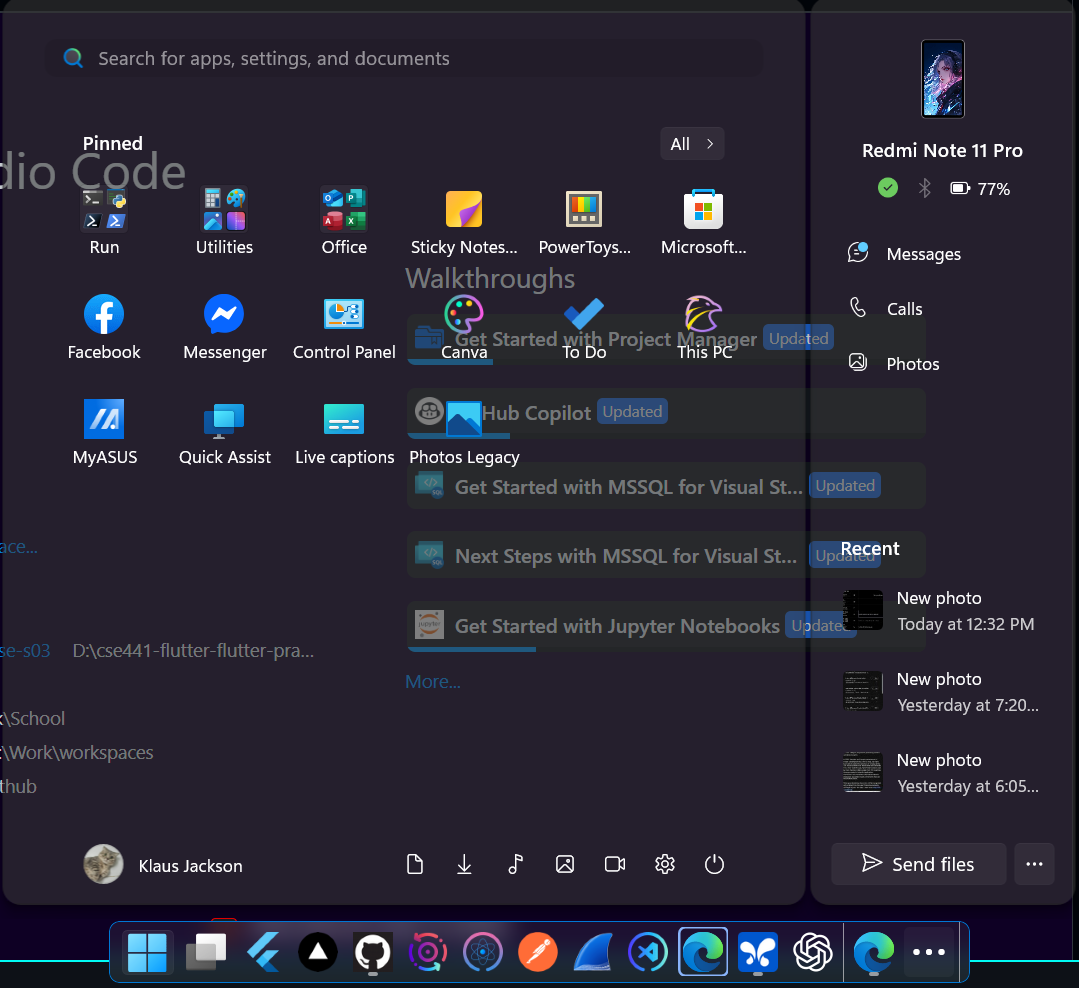The height and width of the screenshot is (988, 1079).
Task: Open the Wireshark taskbar icon
Action: click(x=592, y=952)
